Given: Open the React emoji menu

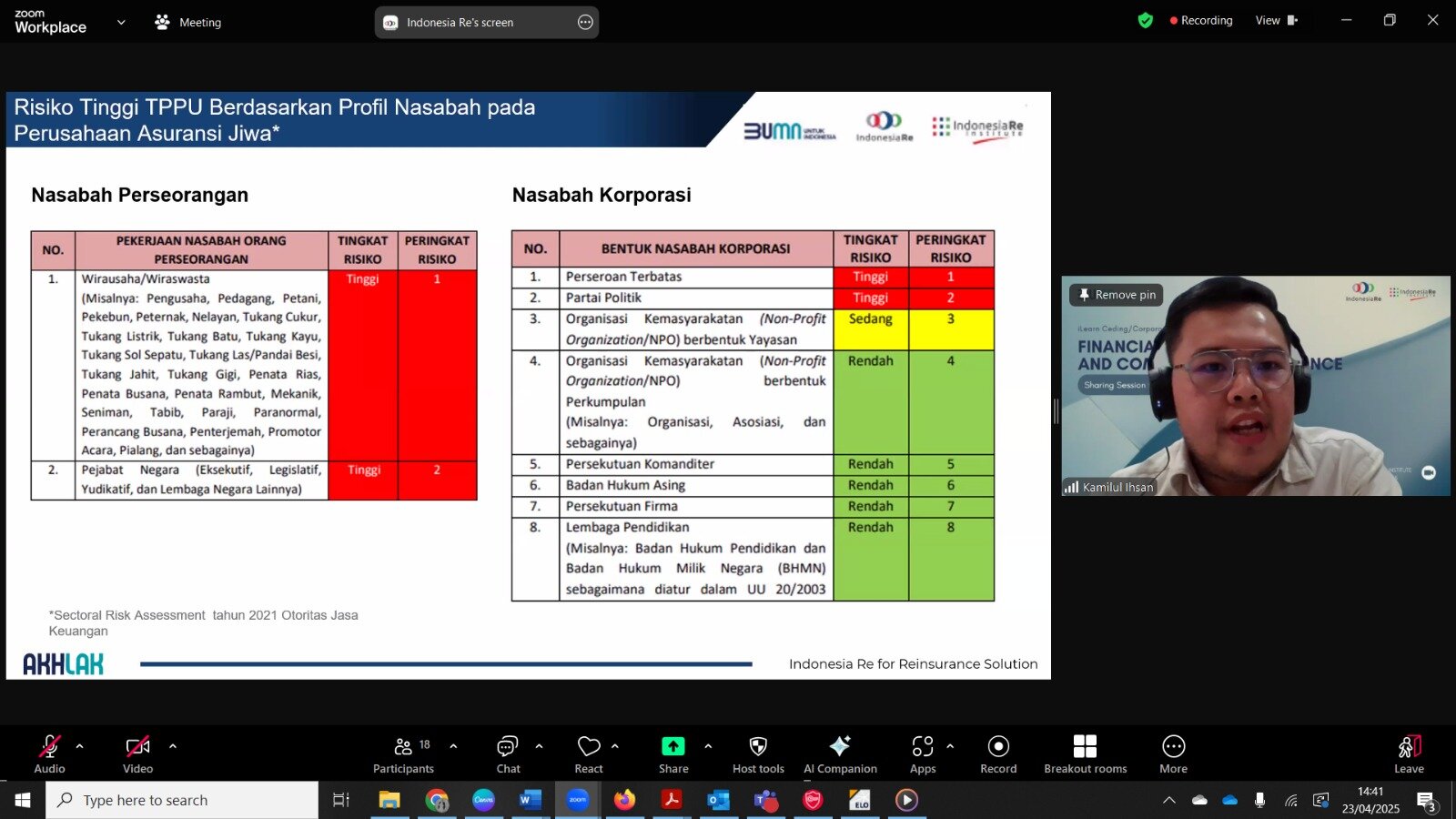Looking at the screenshot, I should pyautogui.click(x=589, y=754).
